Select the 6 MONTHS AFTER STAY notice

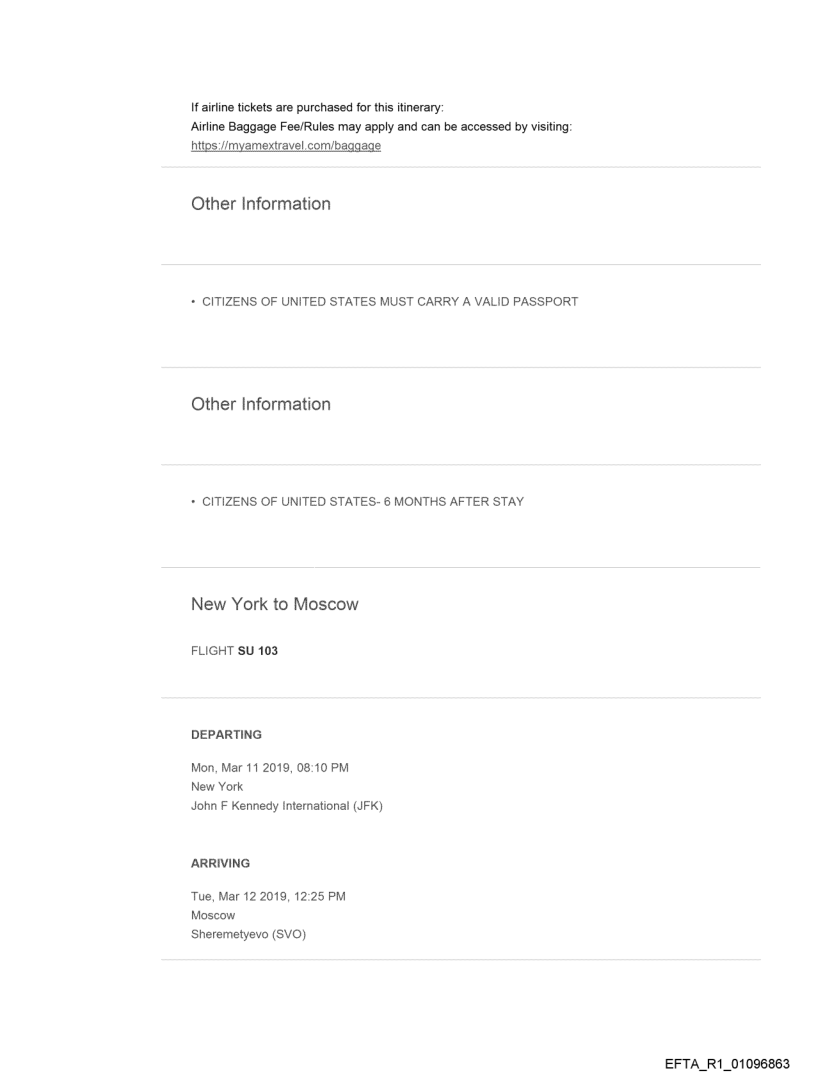[x=362, y=502]
